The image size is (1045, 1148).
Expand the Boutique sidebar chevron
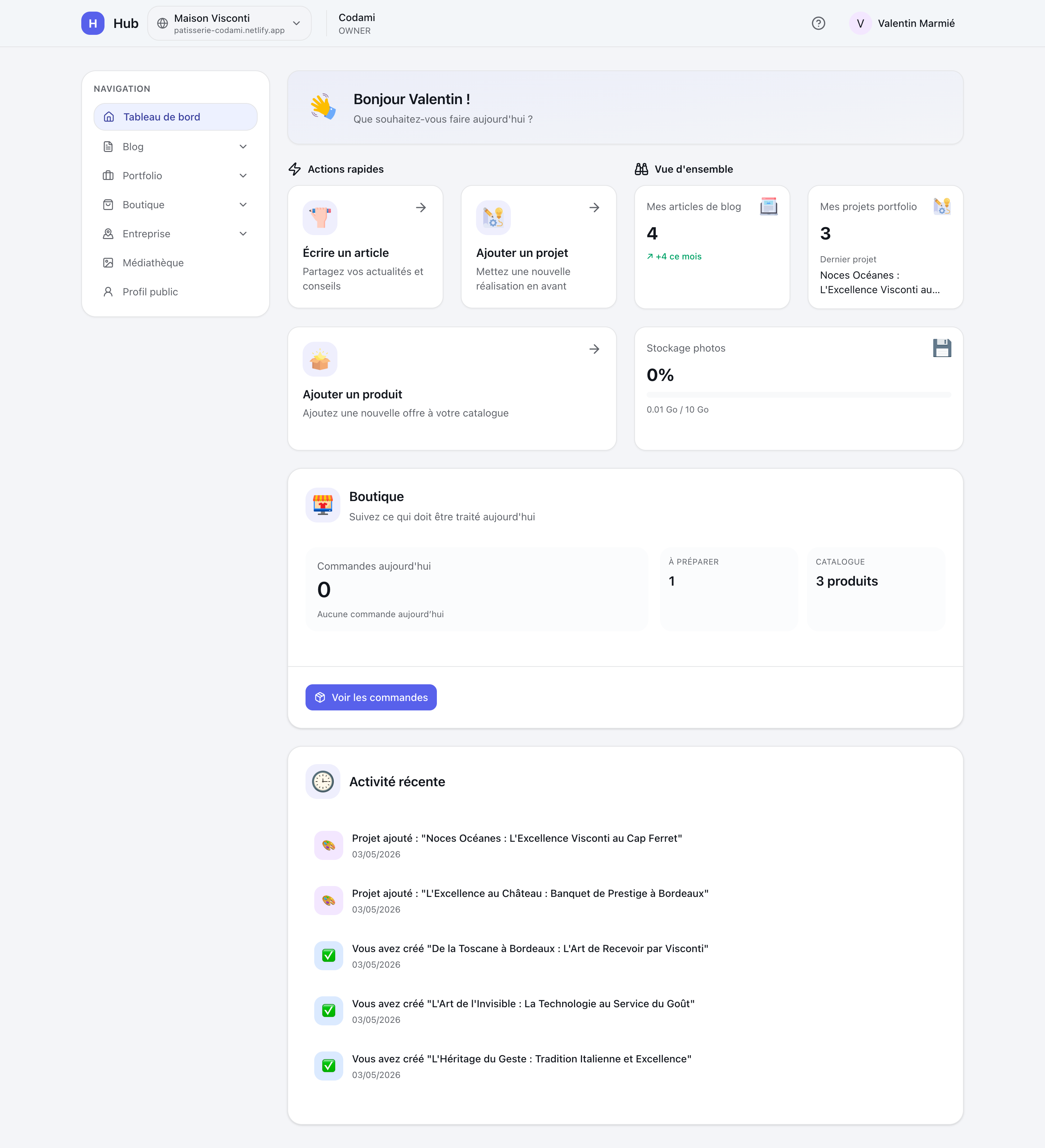click(243, 204)
